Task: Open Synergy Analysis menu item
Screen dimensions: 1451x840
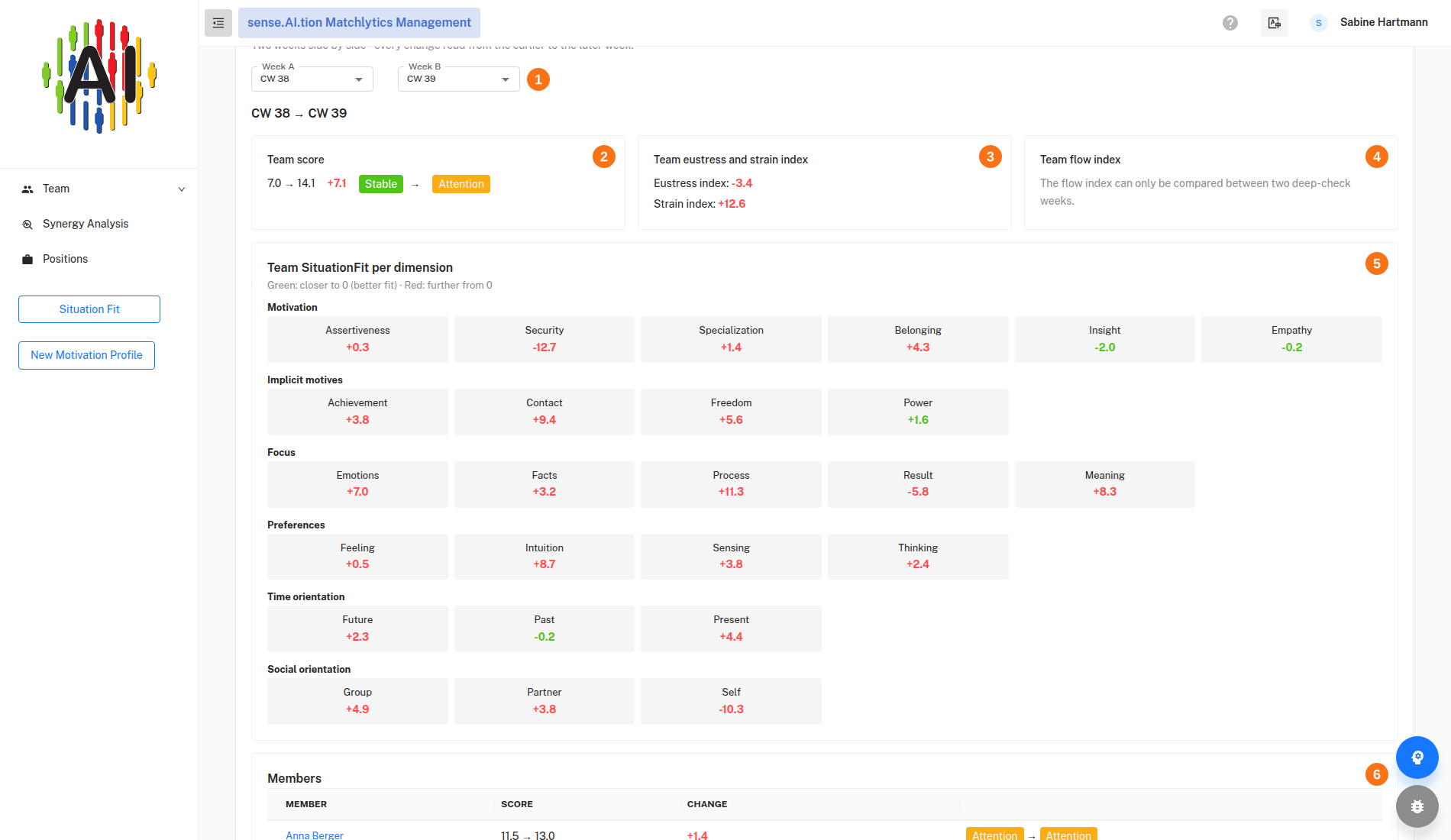Action: (x=99, y=224)
